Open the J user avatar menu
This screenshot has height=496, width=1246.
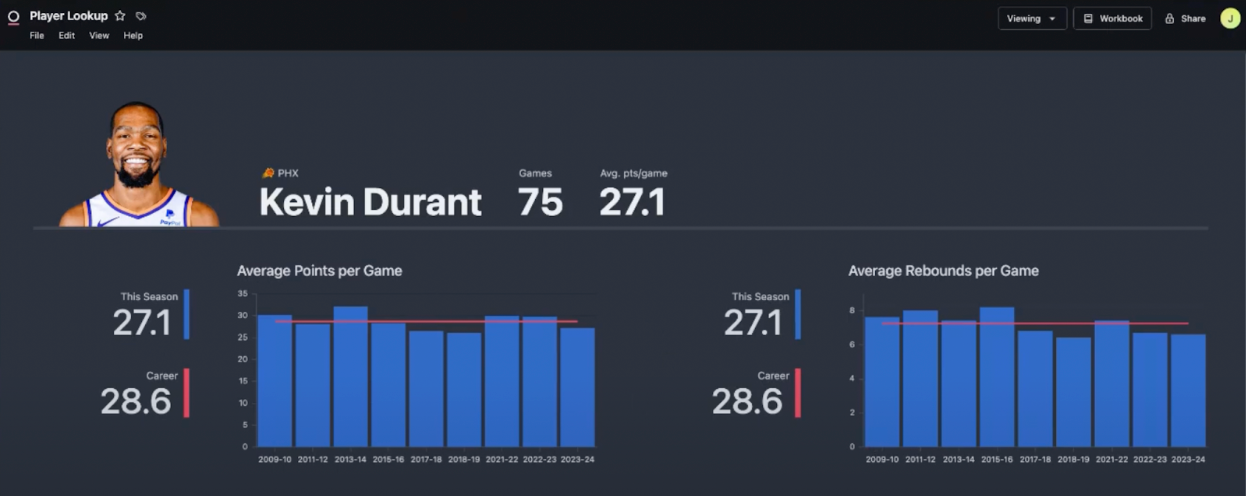point(1229,18)
